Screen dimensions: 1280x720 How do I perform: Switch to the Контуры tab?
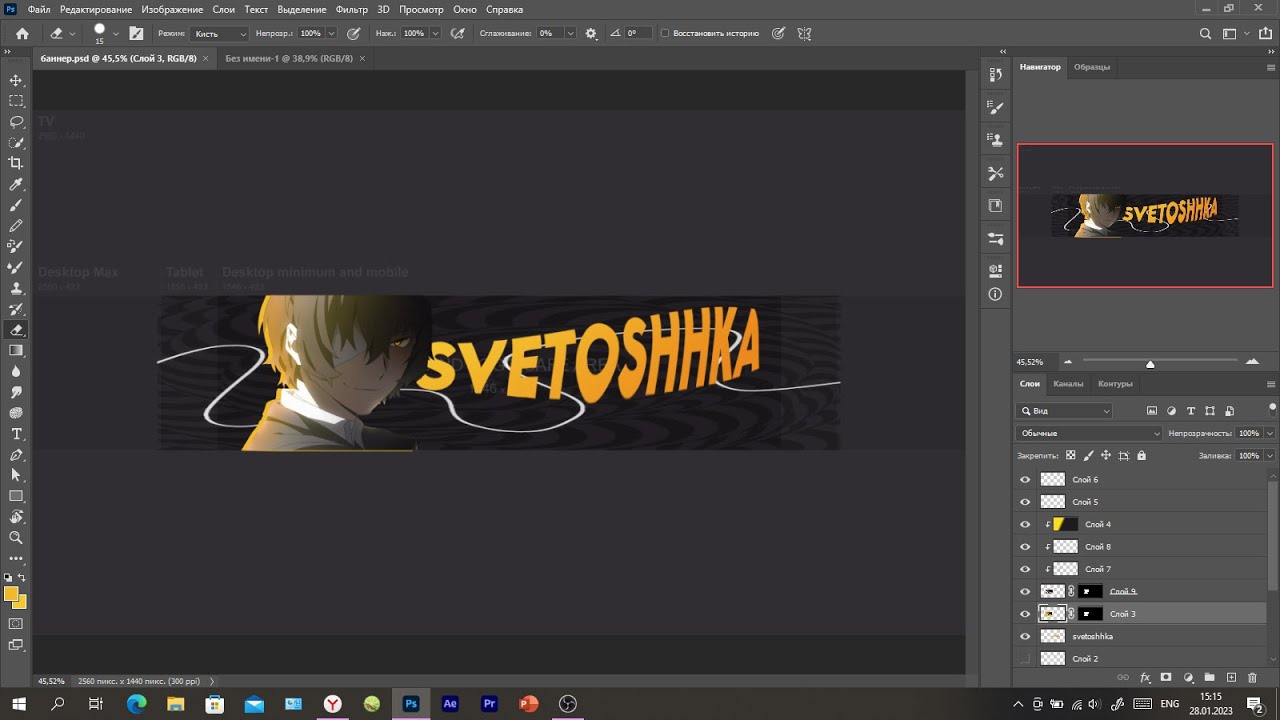click(x=1115, y=384)
